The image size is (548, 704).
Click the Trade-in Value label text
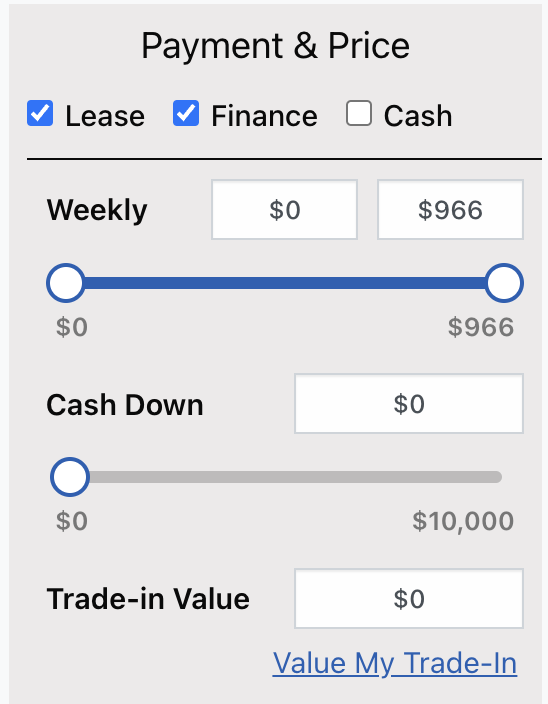(148, 599)
